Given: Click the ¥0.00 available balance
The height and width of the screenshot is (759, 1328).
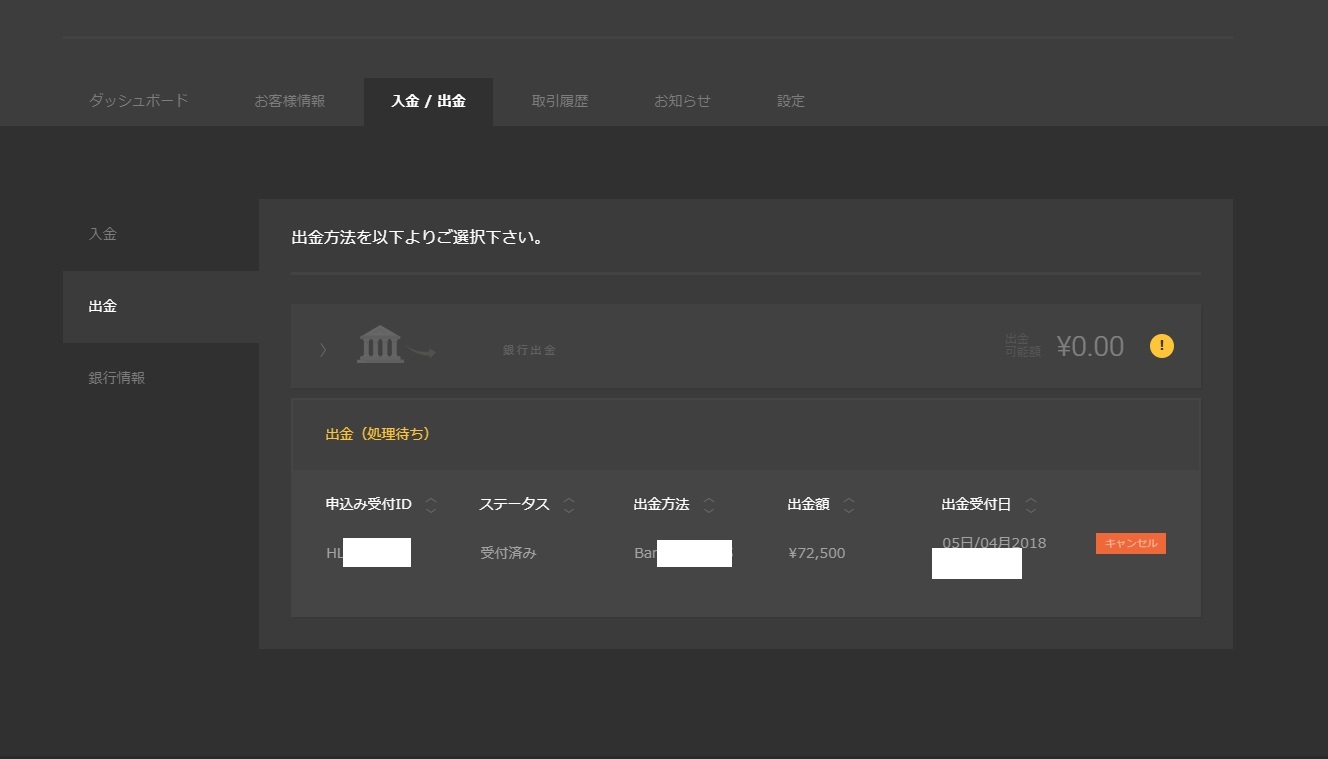Looking at the screenshot, I should click(x=1090, y=346).
